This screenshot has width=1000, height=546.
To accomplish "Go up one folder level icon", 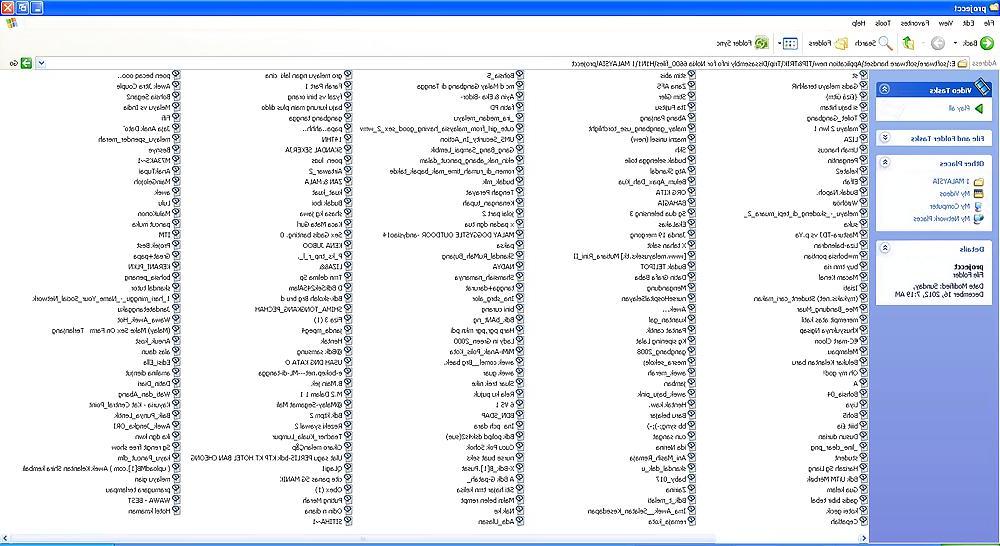I will pyautogui.click(x=908, y=43).
